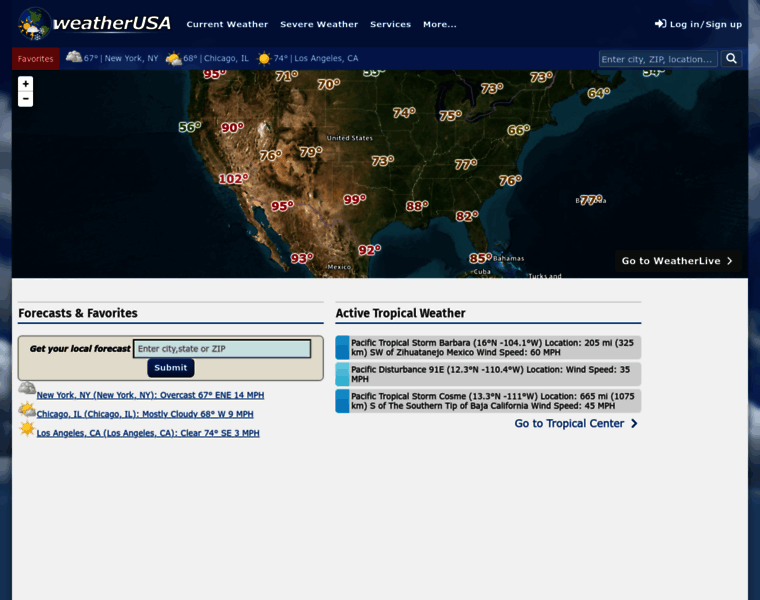The width and height of the screenshot is (760, 600).
Task: Click sun icon next to Los Angeles forecast link
Action: 27,429
